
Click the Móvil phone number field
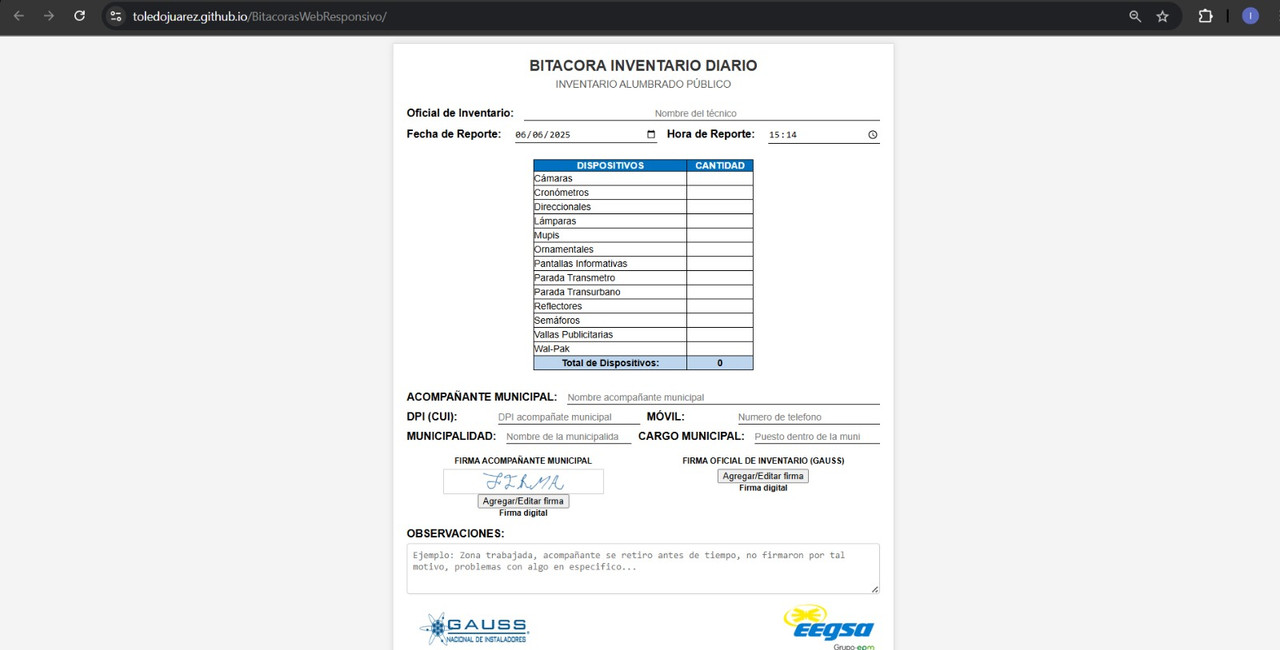(x=807, y=417)
